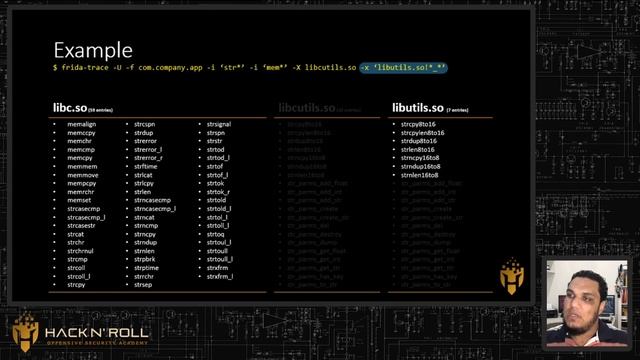Image resolution: width=640 pixels, height=360 pixels.
Task: Click the 'strrchr' entry
Action: tap(144, 276)
